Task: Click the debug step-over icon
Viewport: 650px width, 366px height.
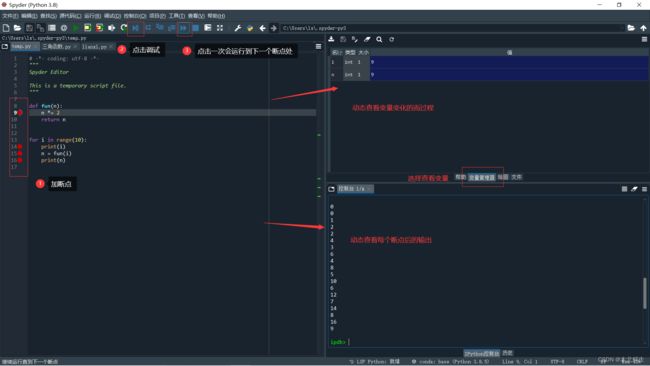Action: click(148, 28)
